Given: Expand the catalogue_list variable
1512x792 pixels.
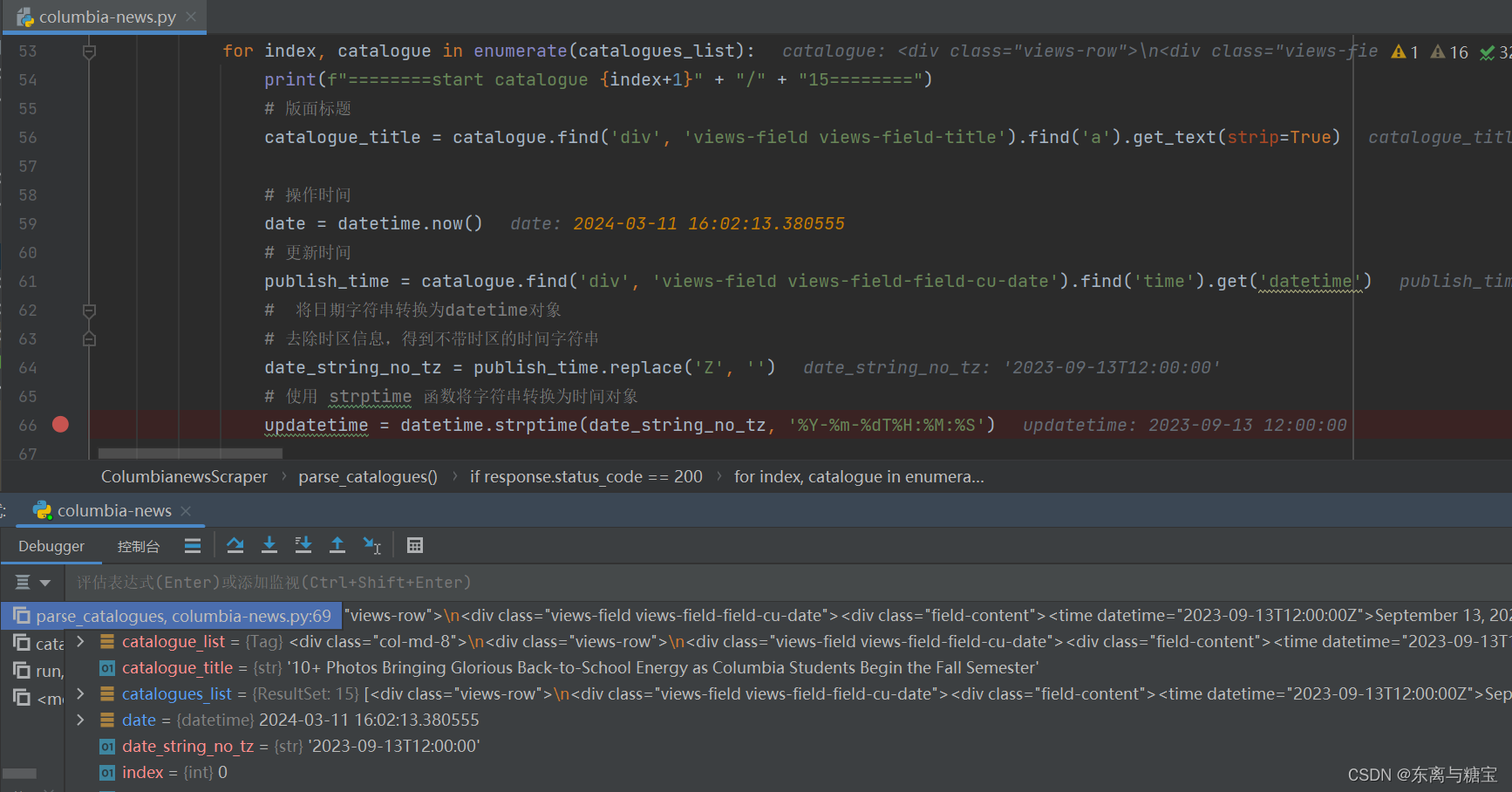Looking at the screenshot, I should point(80,642).
